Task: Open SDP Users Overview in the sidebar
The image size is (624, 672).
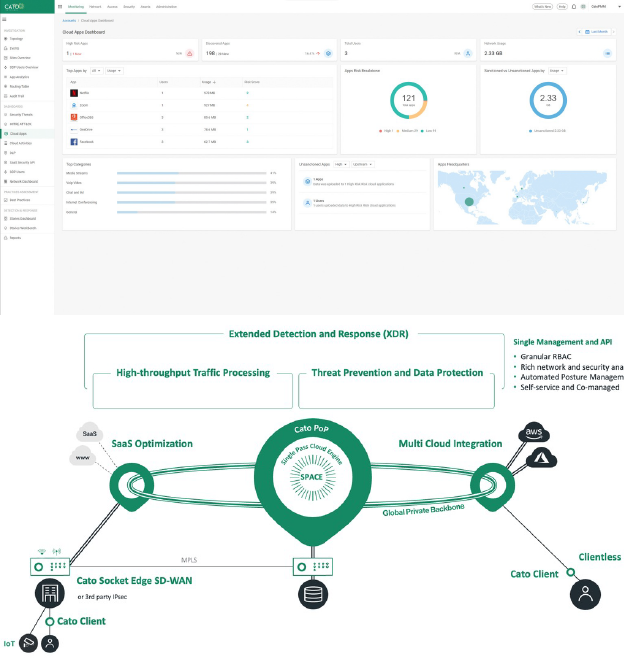Action: tap(24, 67)
